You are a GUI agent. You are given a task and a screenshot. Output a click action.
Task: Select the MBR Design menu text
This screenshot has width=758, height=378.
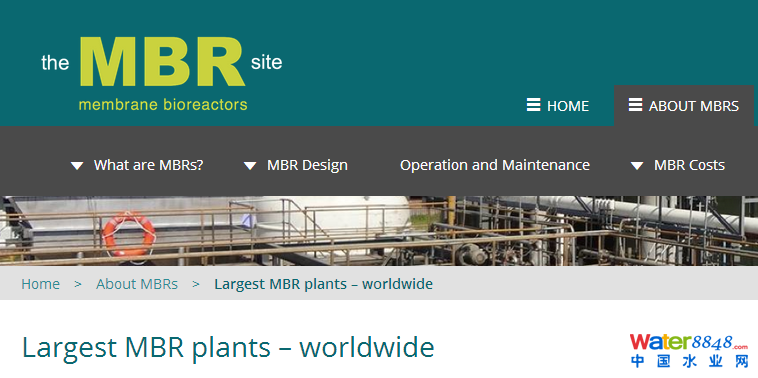[307, 165]
